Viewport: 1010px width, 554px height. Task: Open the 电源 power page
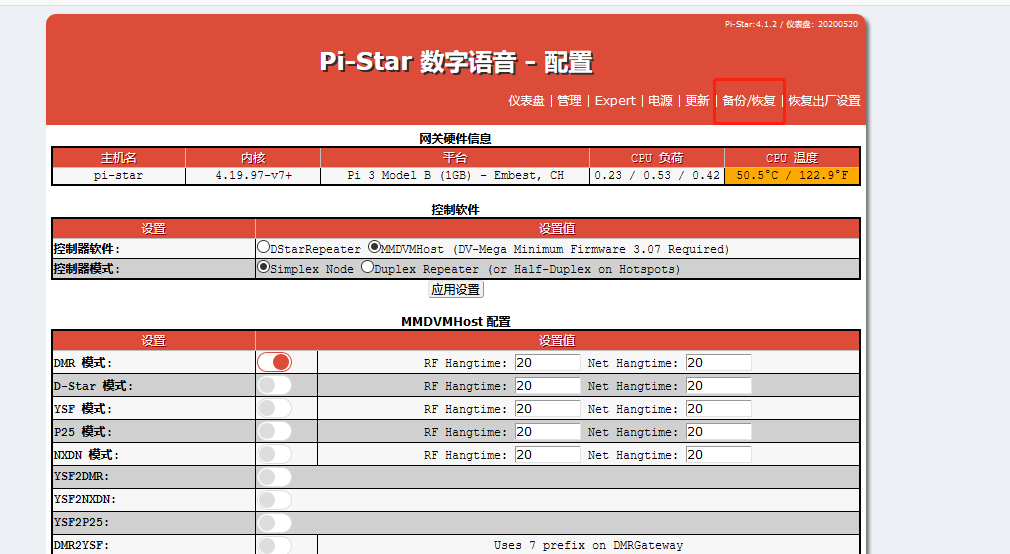coord(660,100)
